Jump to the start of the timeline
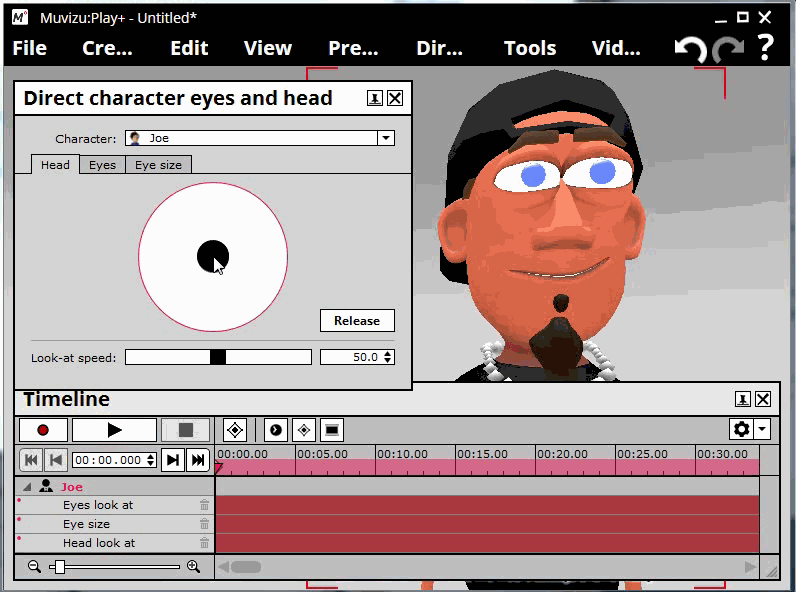796x592 pixels. tap(31, 460)
